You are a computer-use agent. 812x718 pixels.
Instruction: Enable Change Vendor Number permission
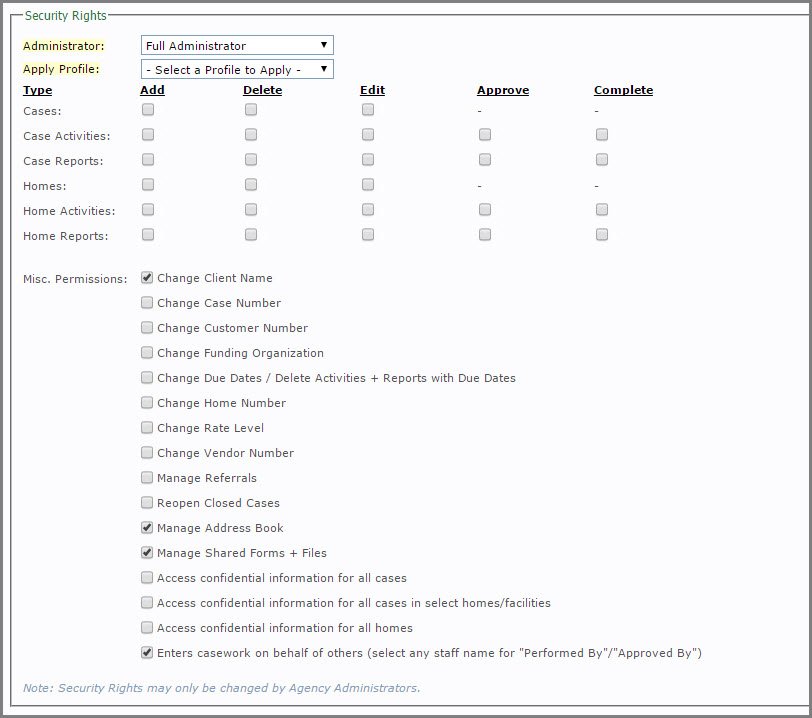point(147,452)
